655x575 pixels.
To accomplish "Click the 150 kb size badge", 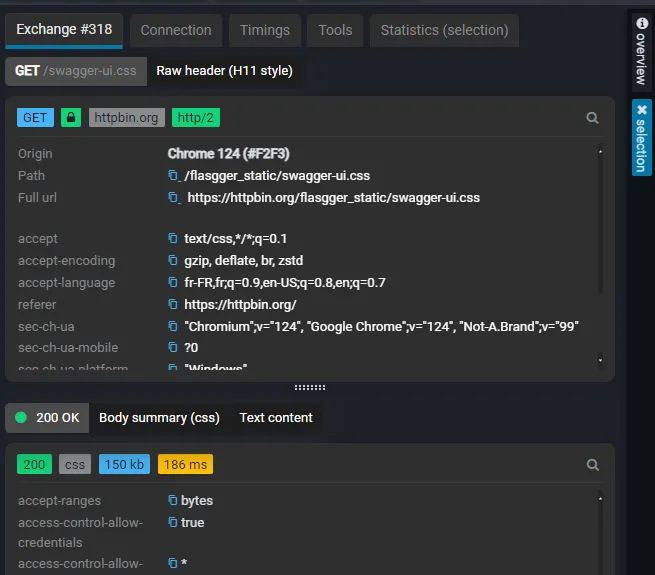I will pos(124,464).
